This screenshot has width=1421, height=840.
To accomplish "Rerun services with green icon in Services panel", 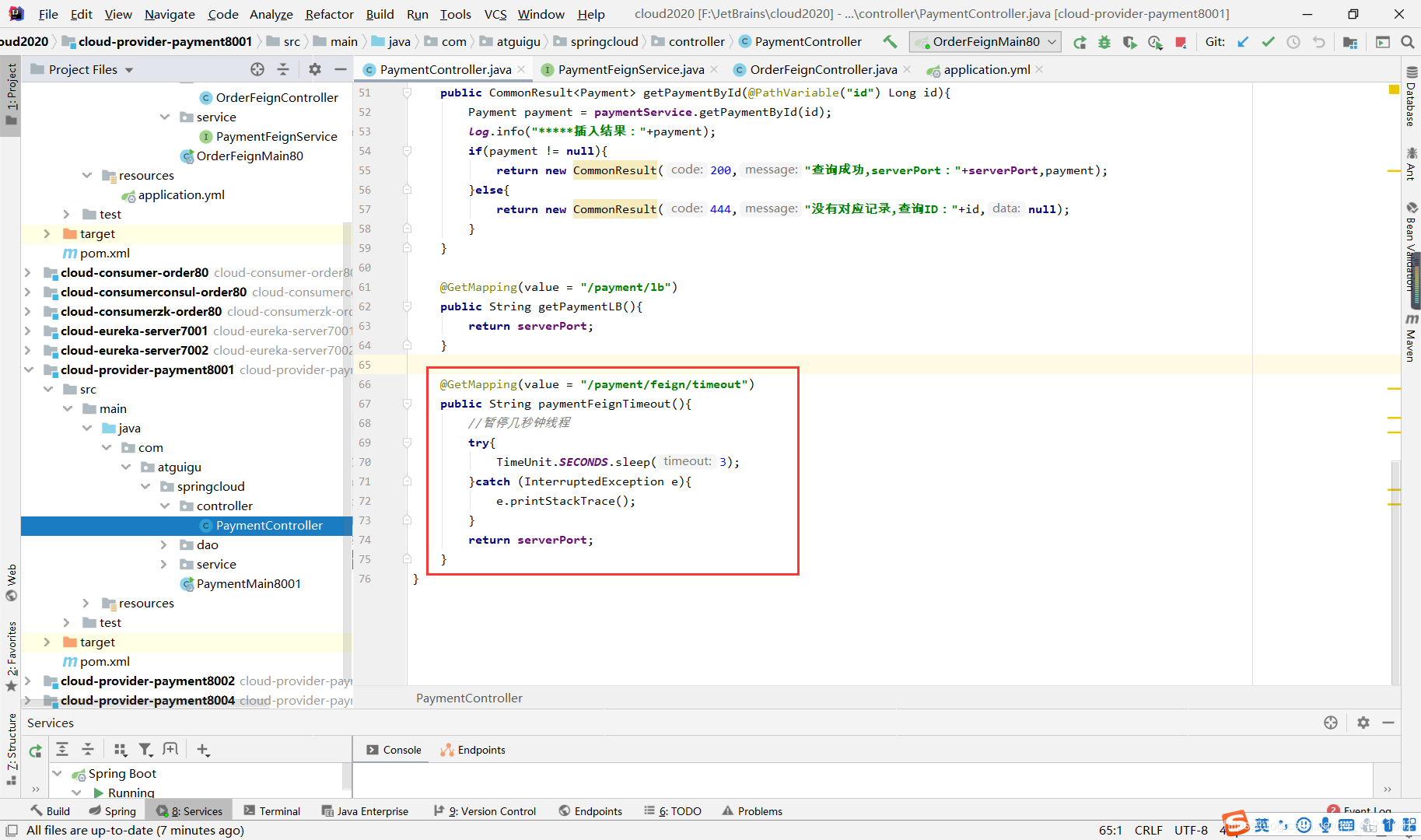I will point(36,751).
